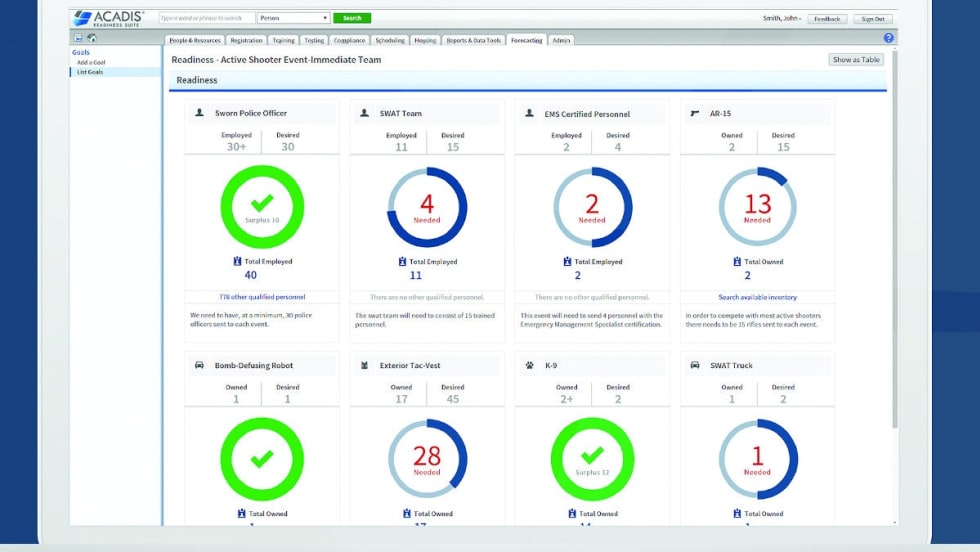
Task: Open the Scheduling tab
Action: (x=389, y=41)
